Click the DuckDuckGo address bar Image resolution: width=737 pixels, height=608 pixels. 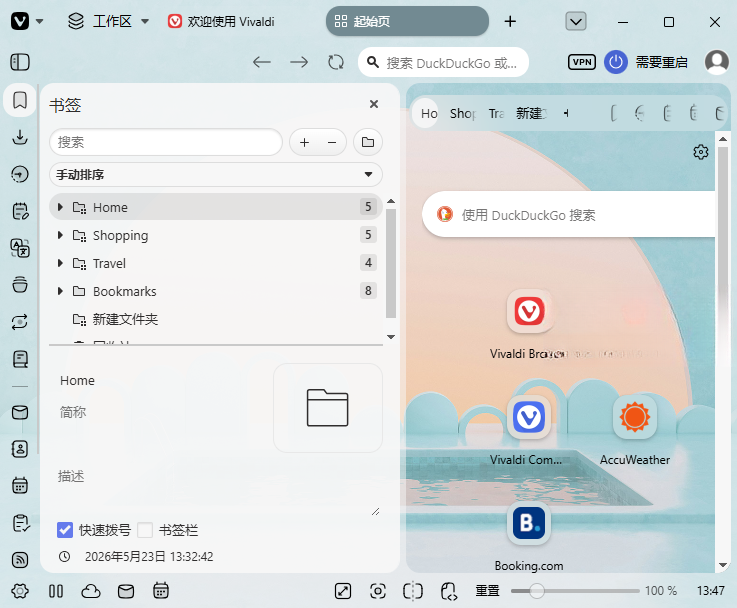443,62
